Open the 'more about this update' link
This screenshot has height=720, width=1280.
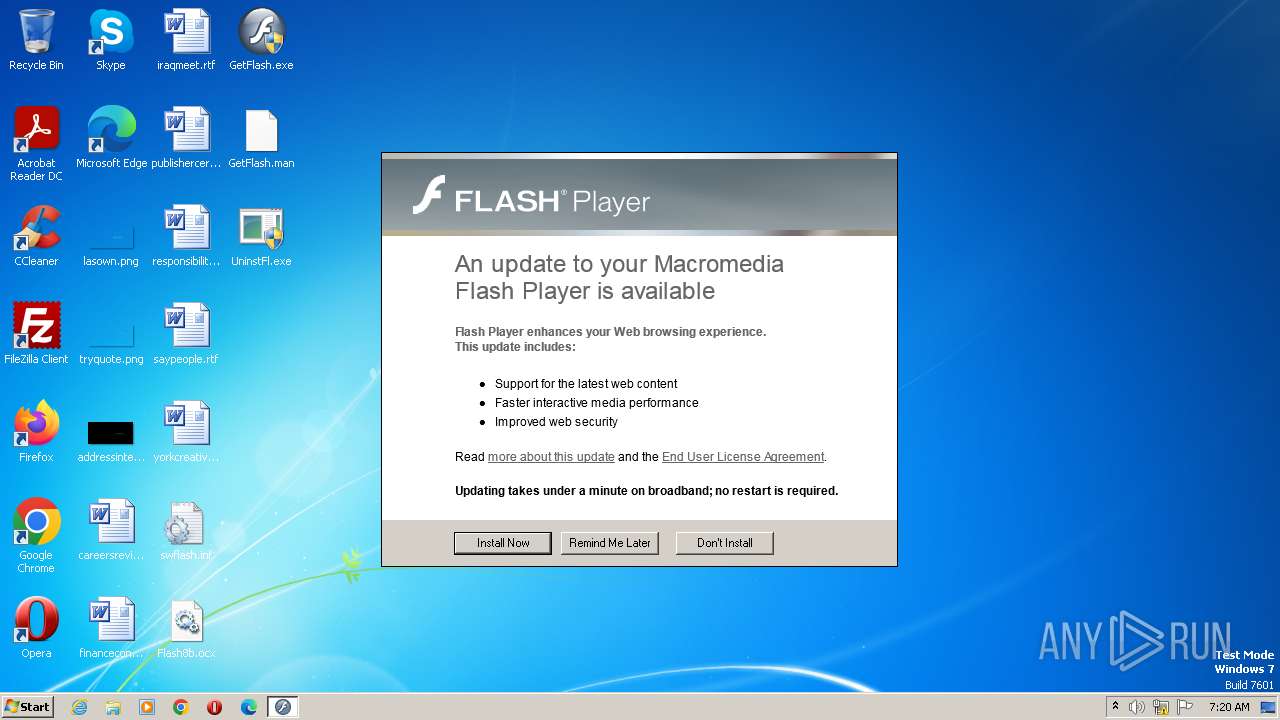[x=551, y=457]
